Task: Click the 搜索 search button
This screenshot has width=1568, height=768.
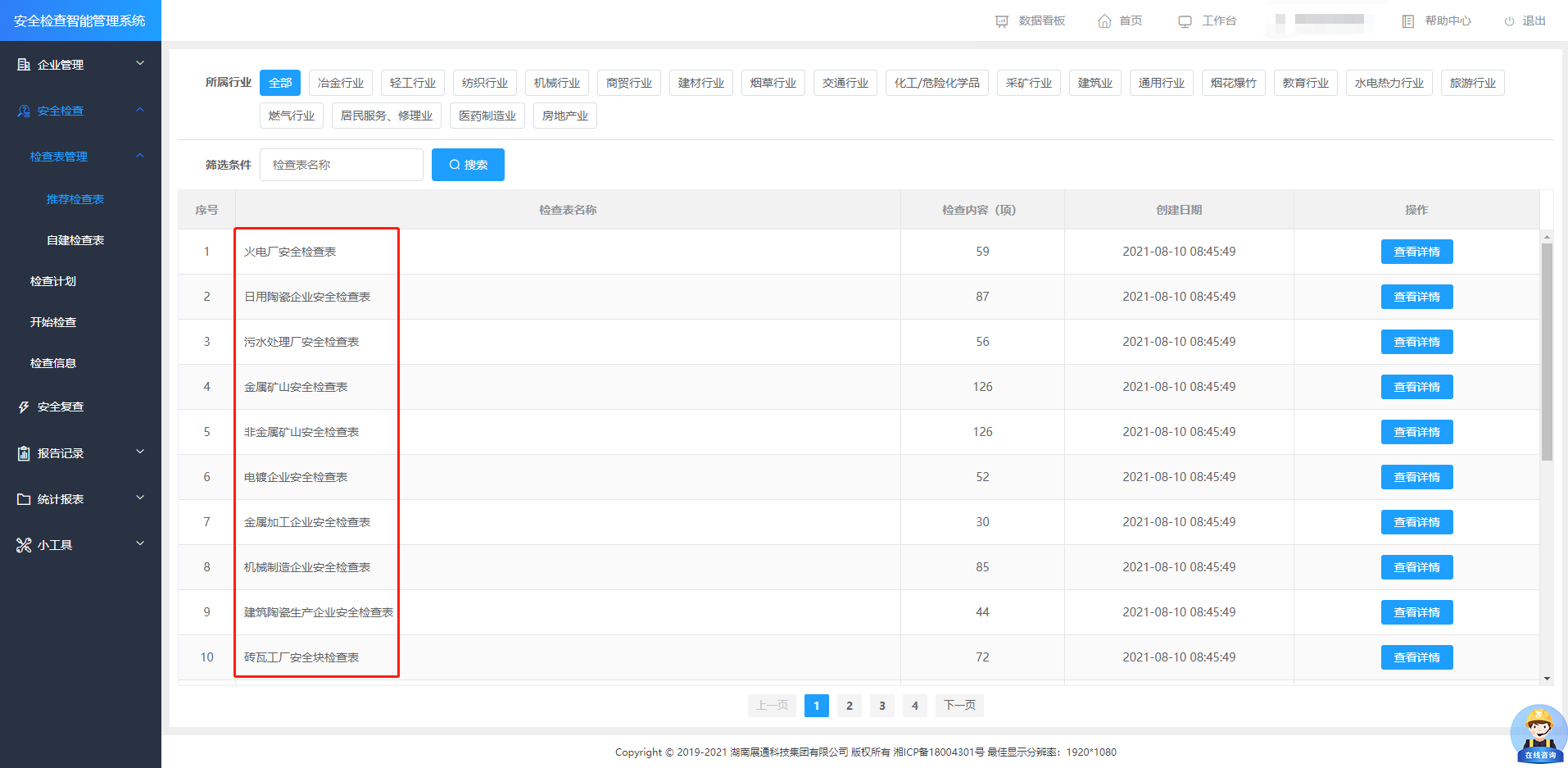Action: pyautogui.click(x=468, y=165)
